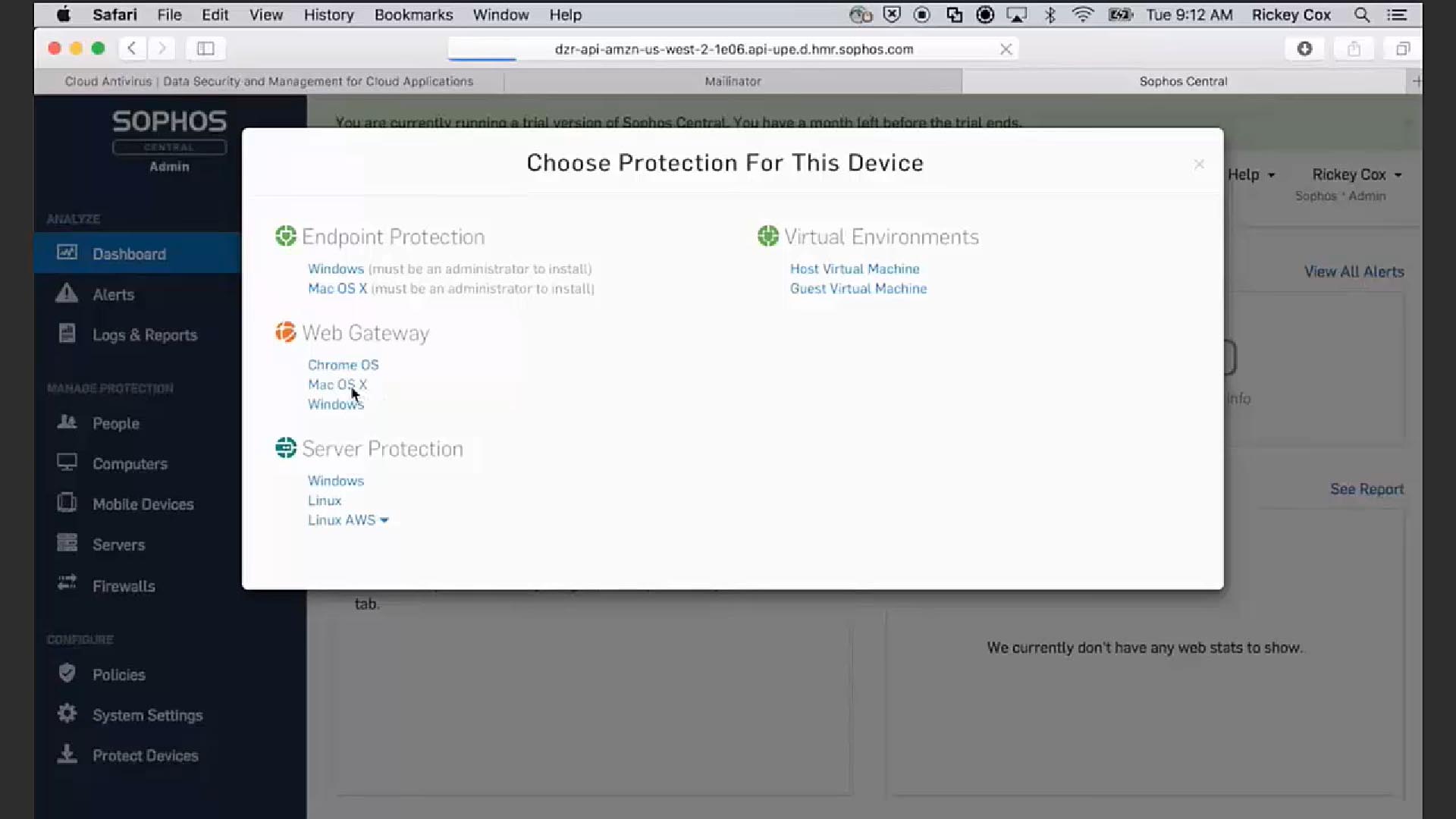Click the Mac OS X link under Web Gateway
This screenshot has height=819, width=1456.
click(337, 384)
